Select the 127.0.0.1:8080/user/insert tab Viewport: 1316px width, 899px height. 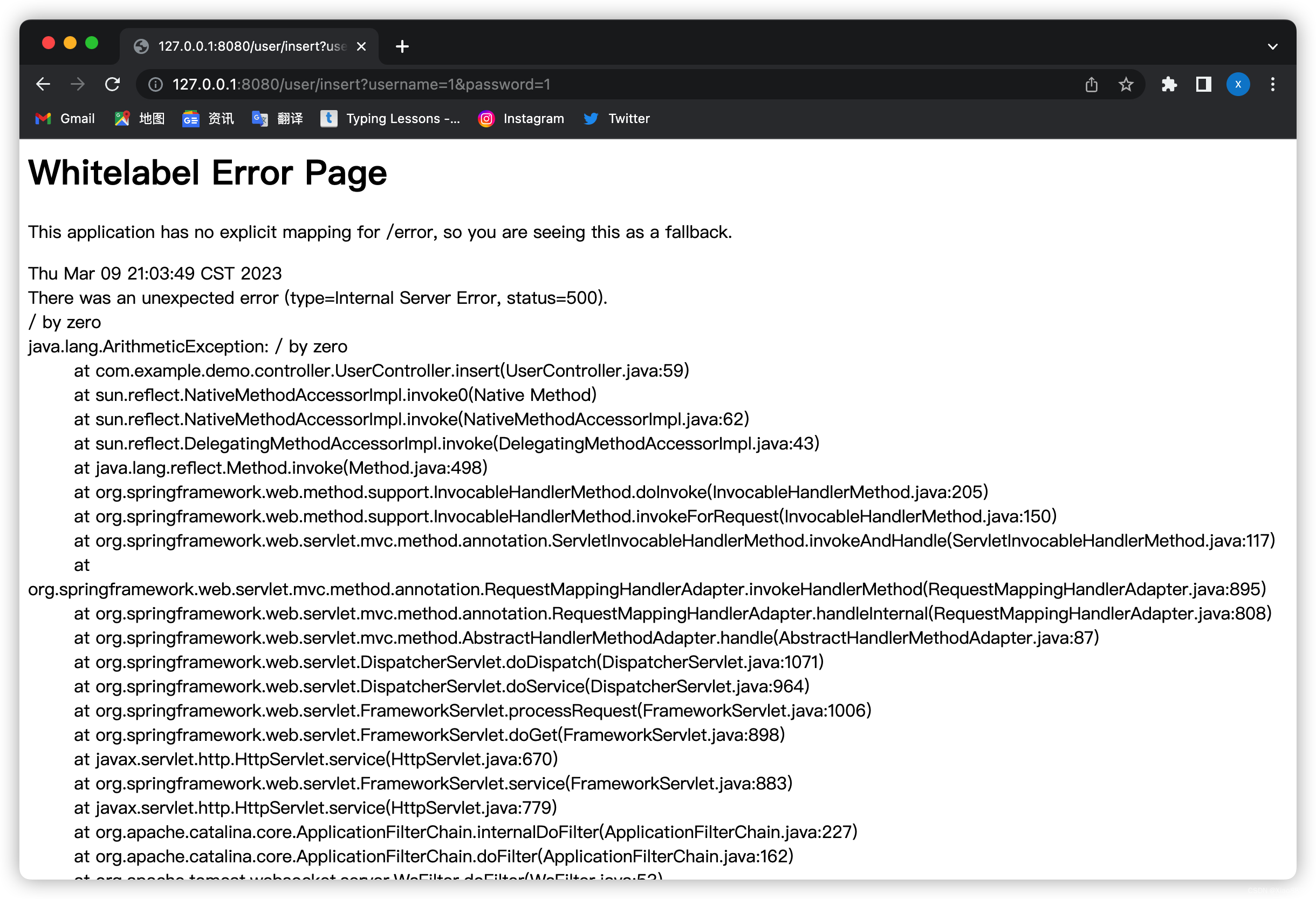pyautogui.click(x=249, y=46)
